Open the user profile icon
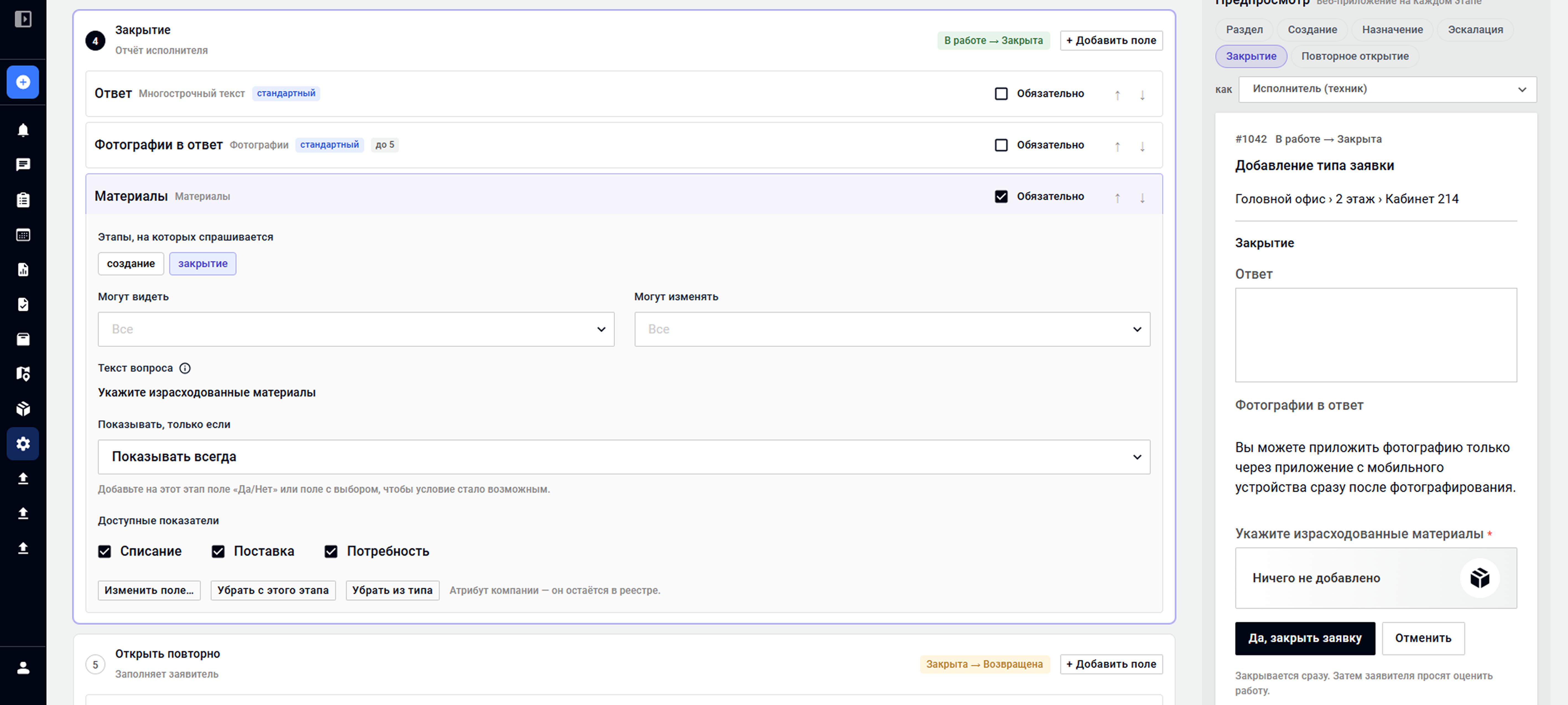Image resolution: width=1568 pixels, height=705 pixels. [23, 668]
